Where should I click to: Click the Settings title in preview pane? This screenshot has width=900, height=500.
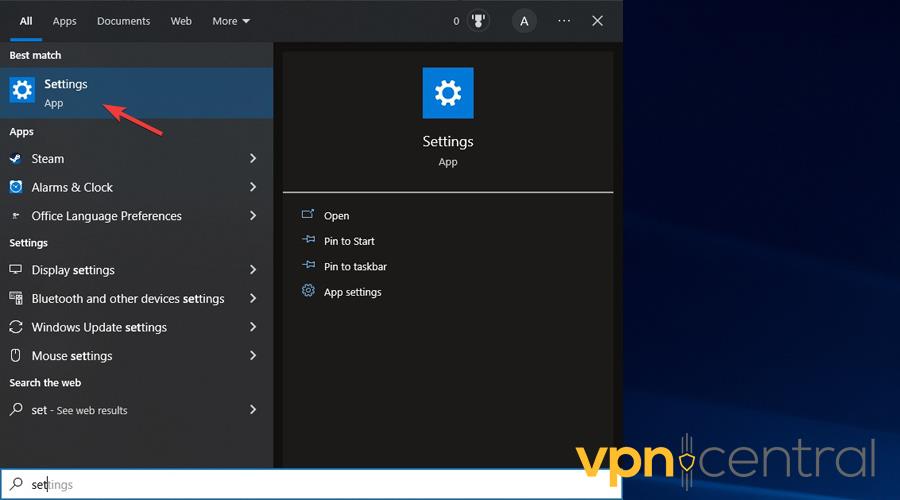tap(448, 141)
